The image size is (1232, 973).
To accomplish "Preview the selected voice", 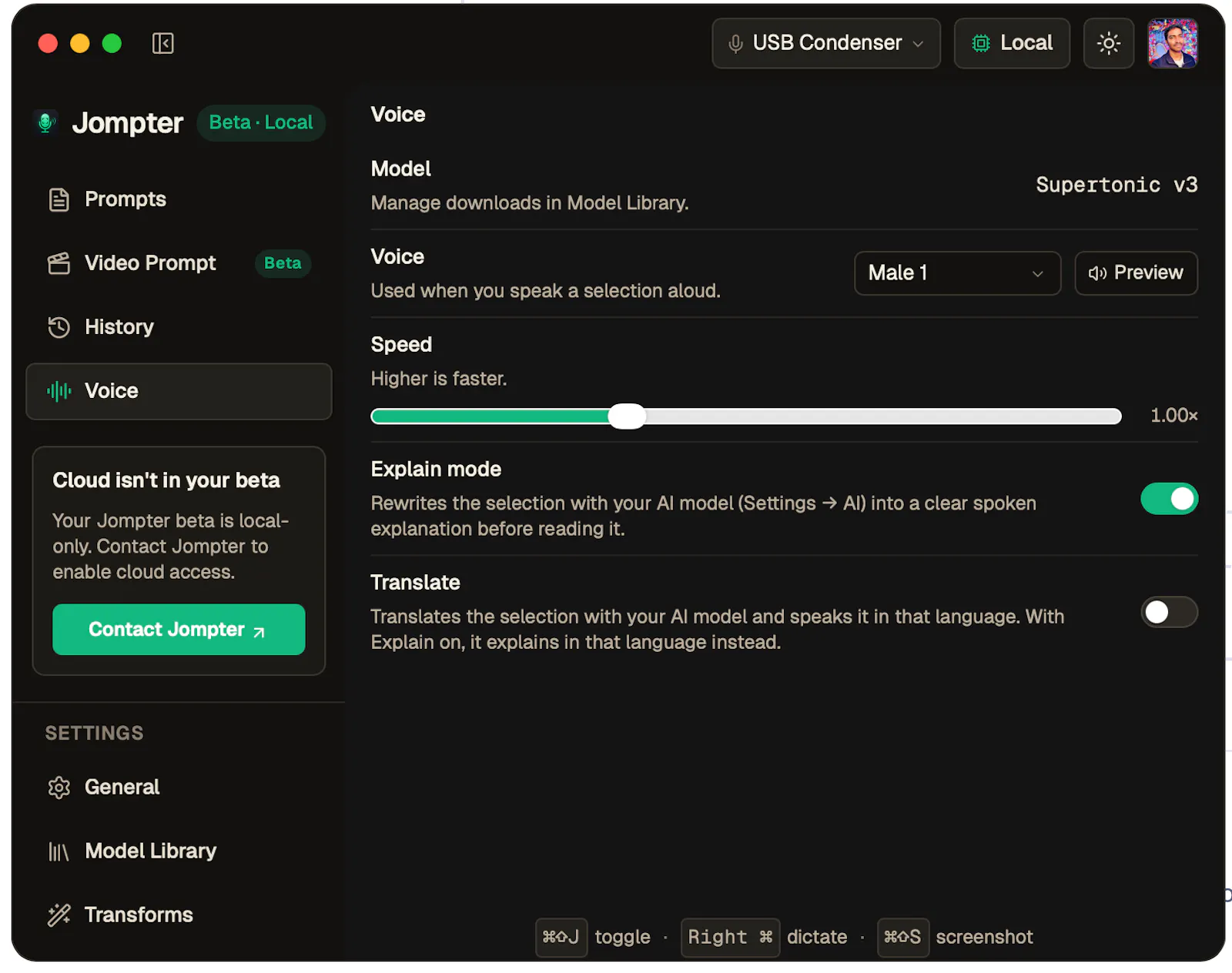I will point(1136,273).
